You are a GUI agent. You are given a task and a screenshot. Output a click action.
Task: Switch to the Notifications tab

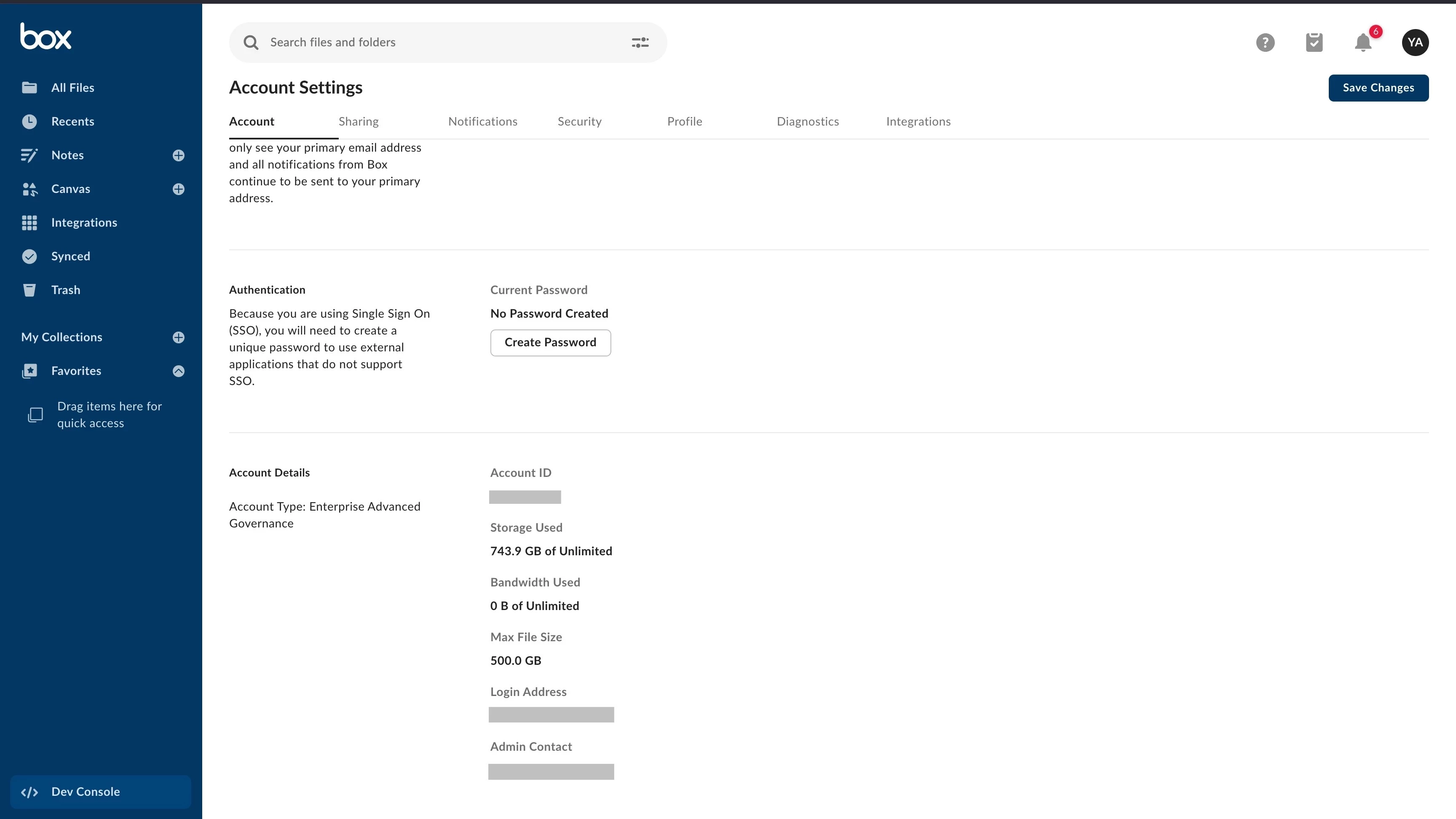pyautogui.click(x=483, y=121)
